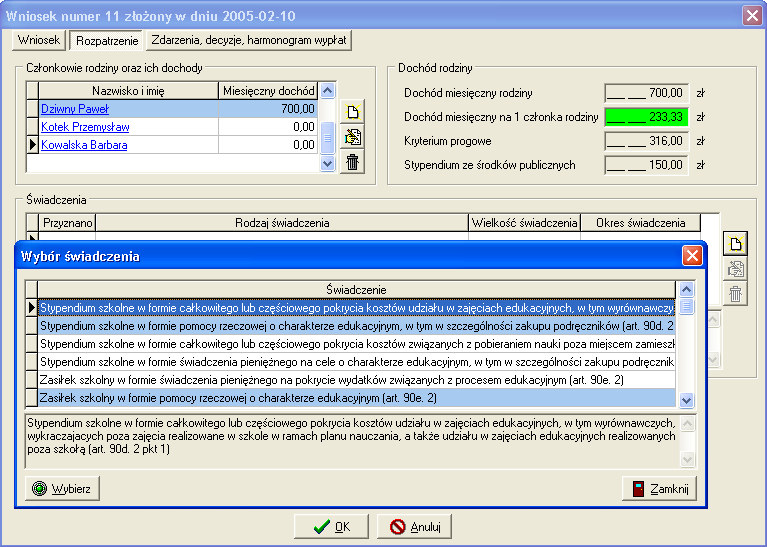Image resolution: width=767 pixels, height=547 pixels.
Task: Click the Okres świadczenia column header
Action: click(x=640, y=223)
